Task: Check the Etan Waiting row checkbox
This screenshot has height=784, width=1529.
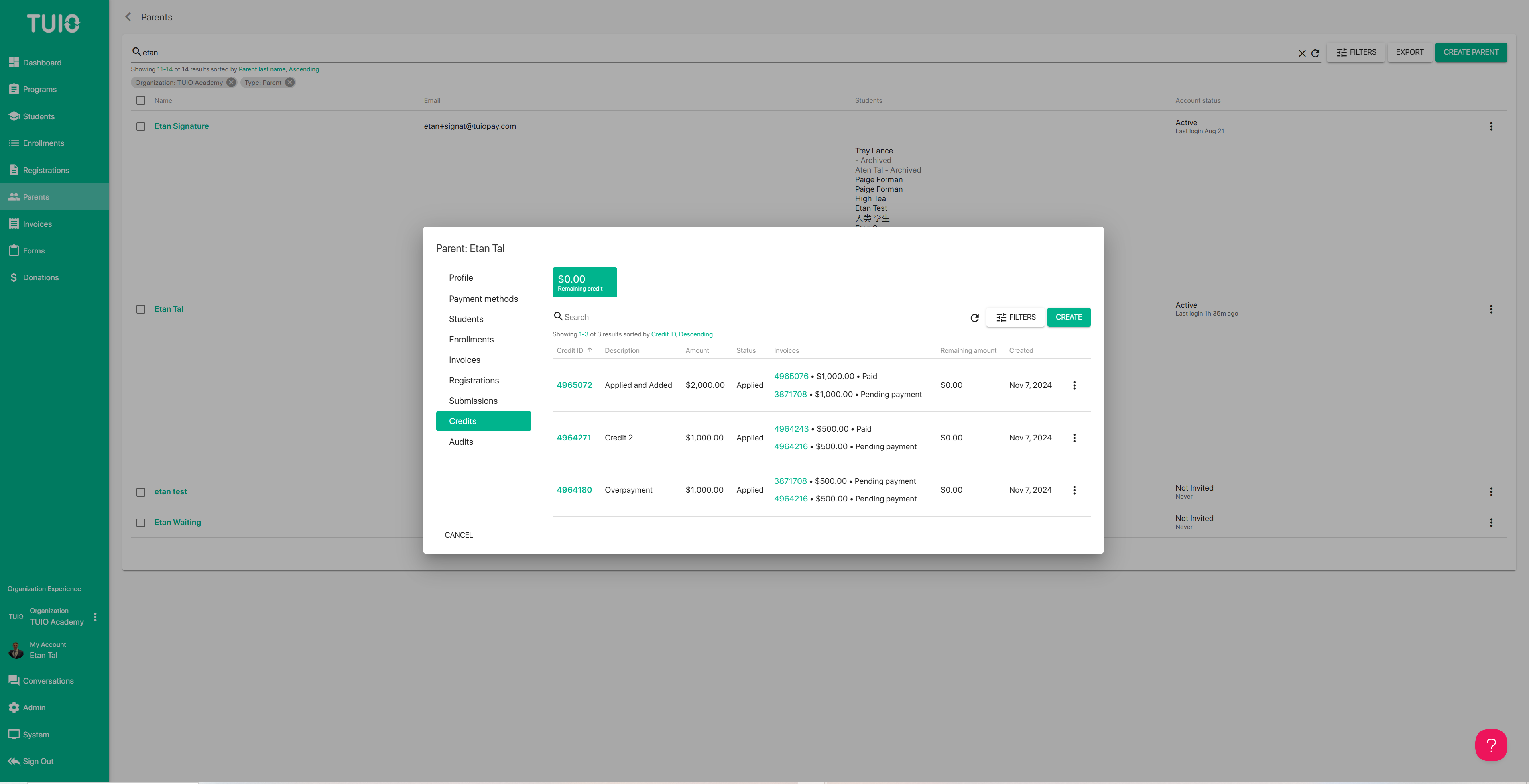Action: [x=141, y=523]
